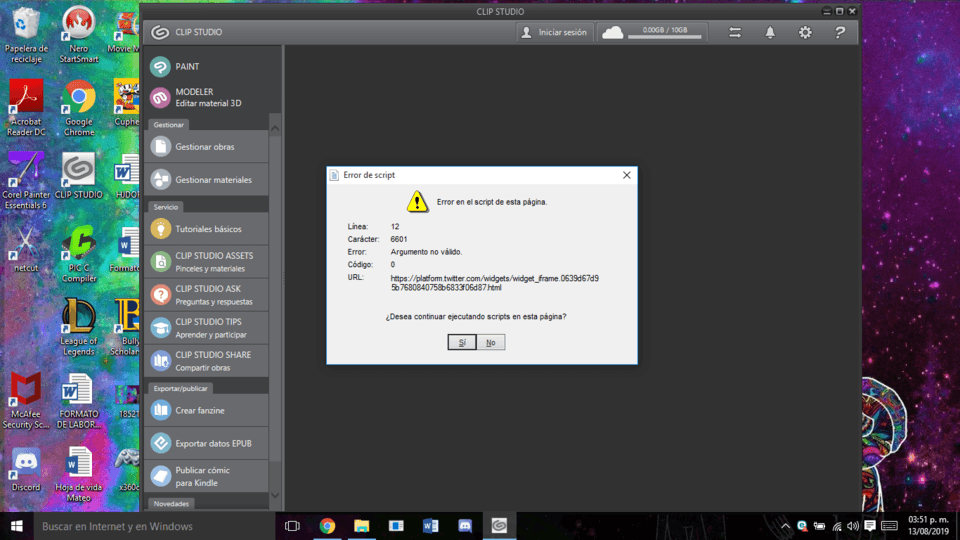
Task: Open volume control in system tray
Action: coord(853,526)
